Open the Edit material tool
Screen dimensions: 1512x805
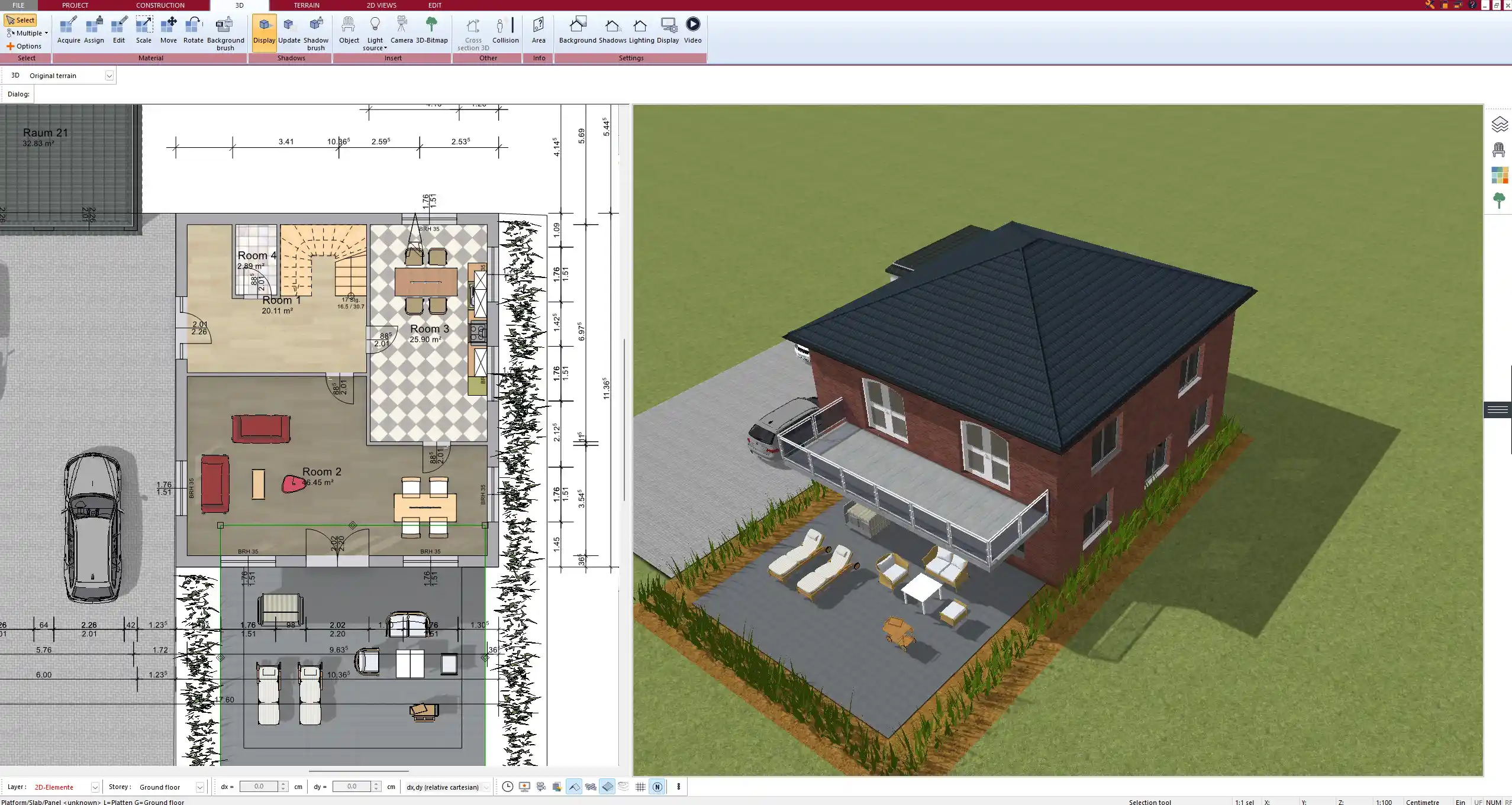[x=119, y=31]
